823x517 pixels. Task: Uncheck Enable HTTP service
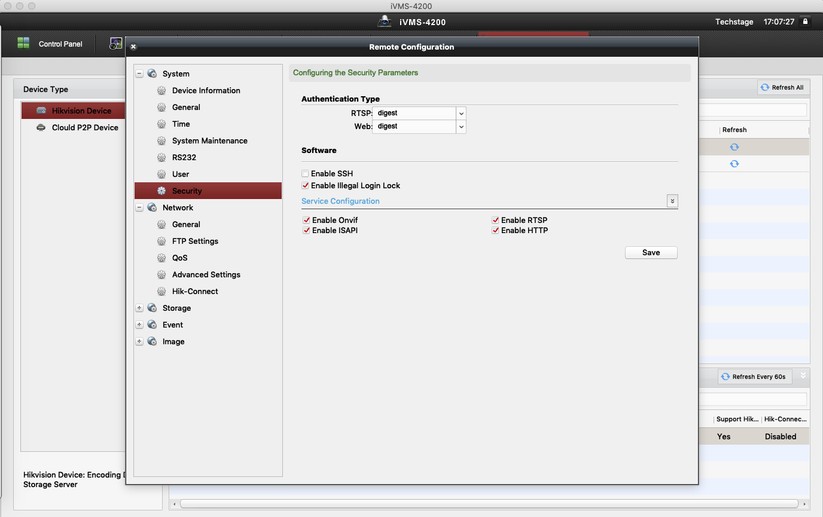pyautogui.click(x=495, y=230)
